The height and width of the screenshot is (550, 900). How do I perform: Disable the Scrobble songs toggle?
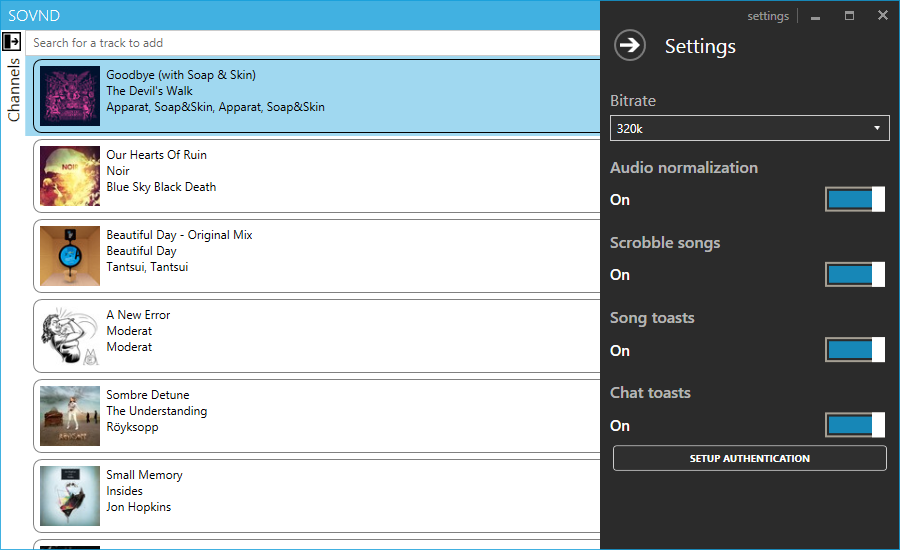(854, 275)
